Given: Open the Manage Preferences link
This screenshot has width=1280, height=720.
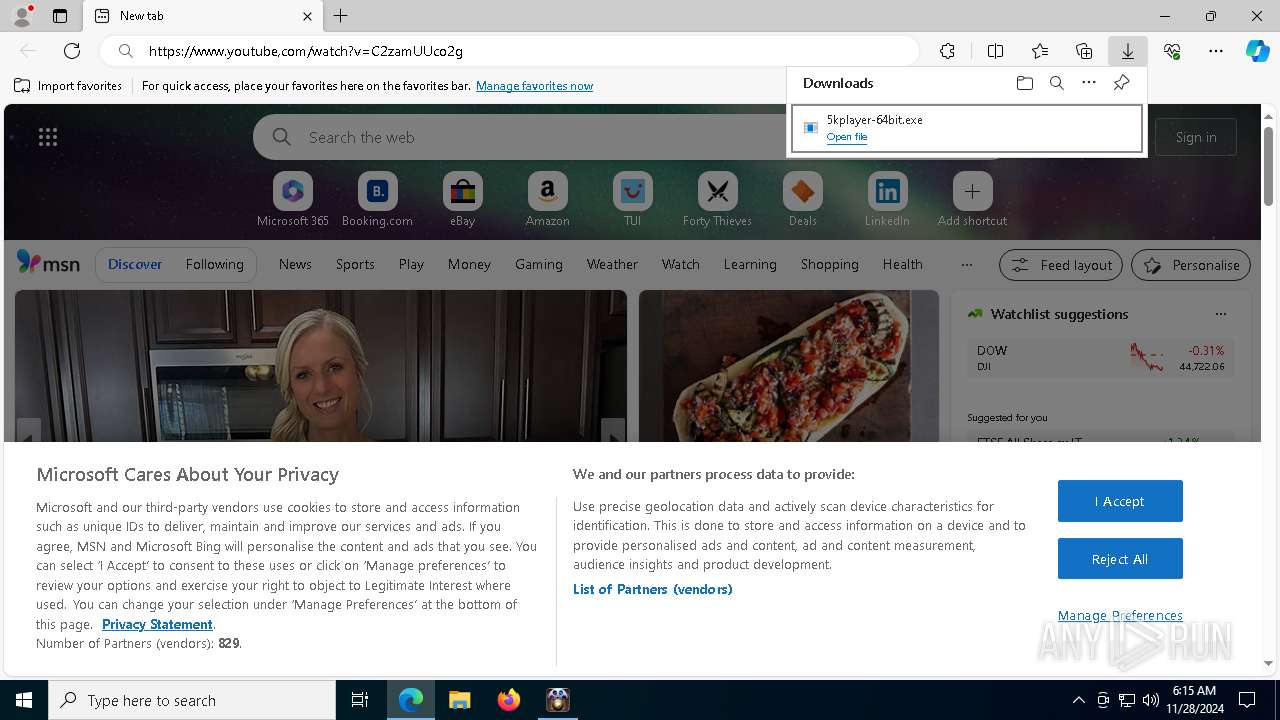Looking at the screenshot, I should tap(1120, 615).
